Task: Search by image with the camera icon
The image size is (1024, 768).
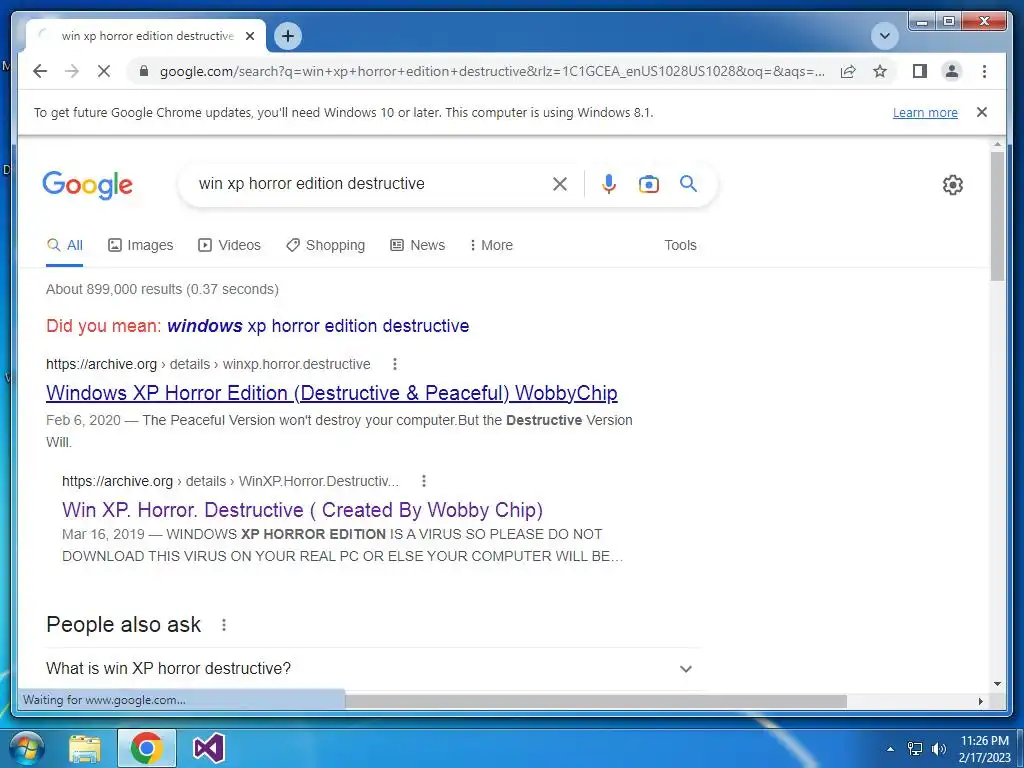Action: (x=648, y=184)
